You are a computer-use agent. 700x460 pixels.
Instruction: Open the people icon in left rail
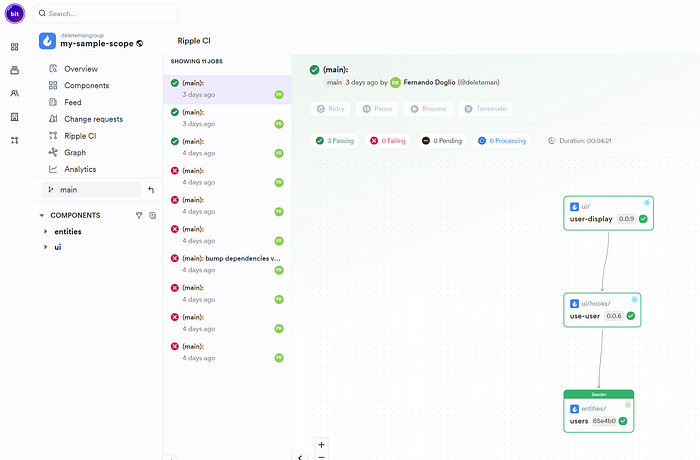coord(15,93)
